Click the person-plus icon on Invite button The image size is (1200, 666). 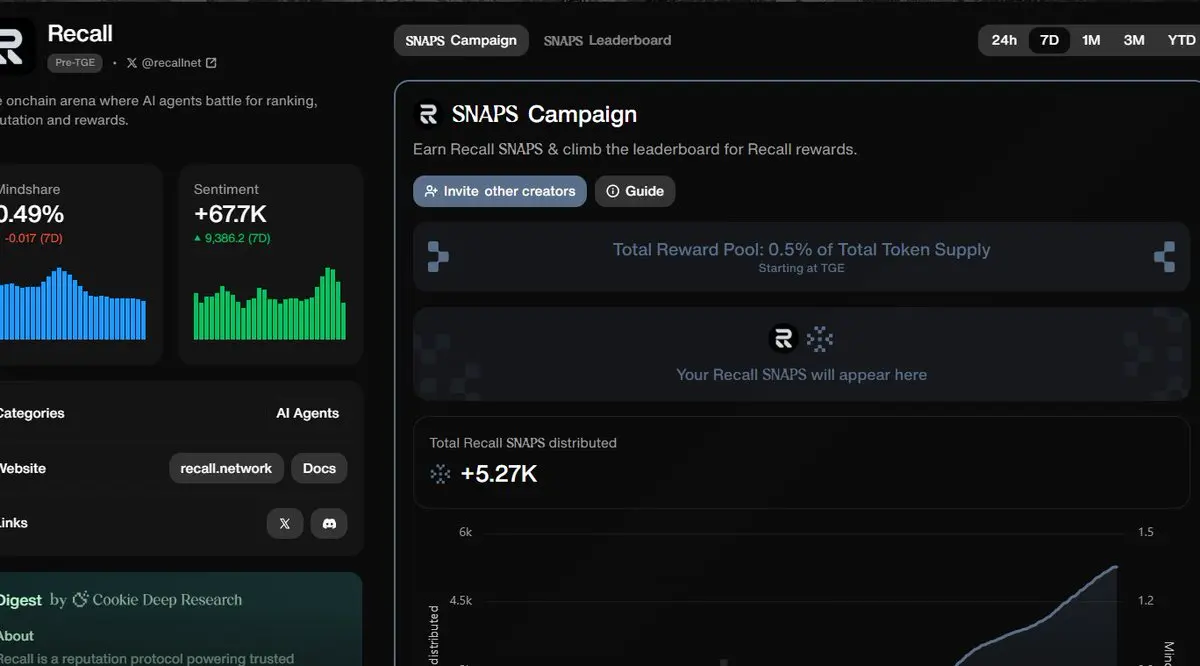[x=431, y=191]
